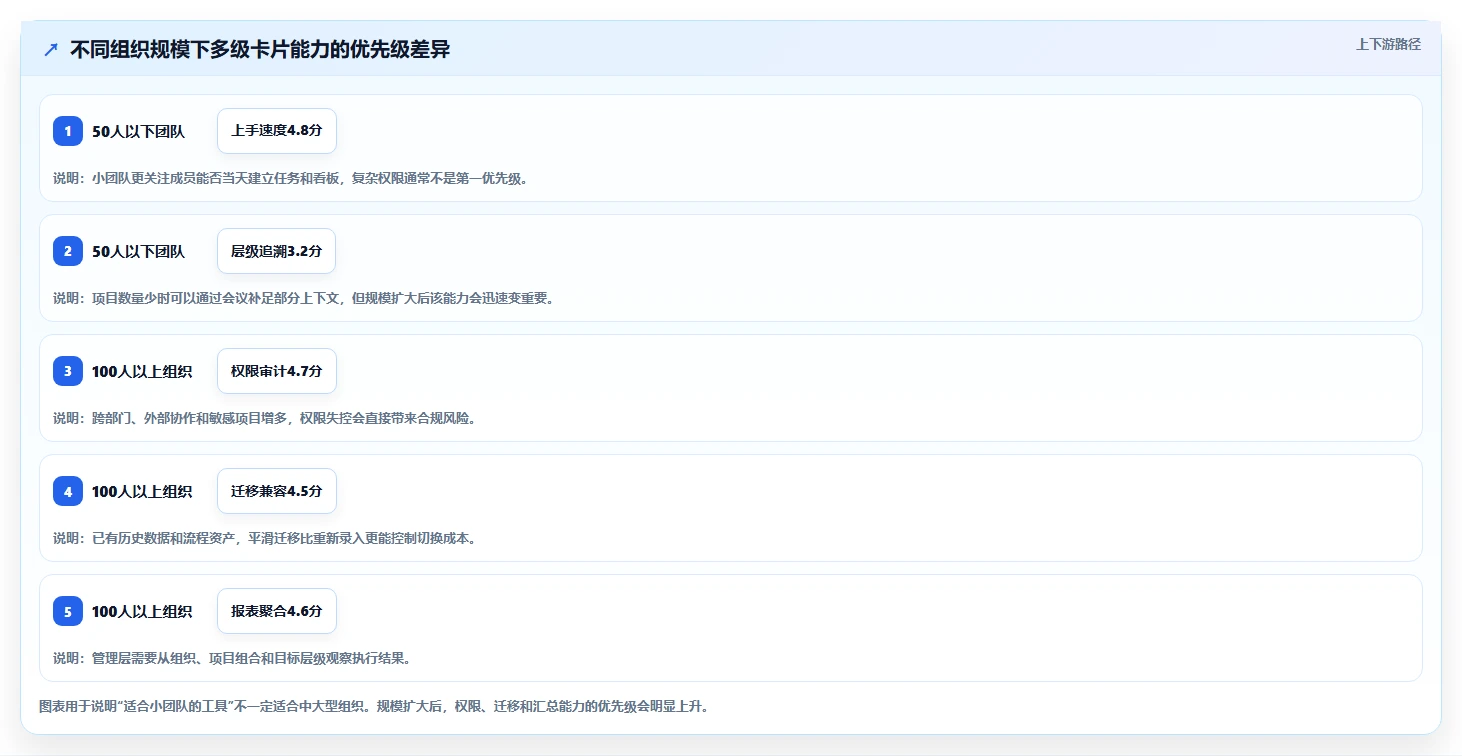Click the number 2 badge
Image resolution: width=1462 pixels, height=756 pixels.
pos(68,251)
